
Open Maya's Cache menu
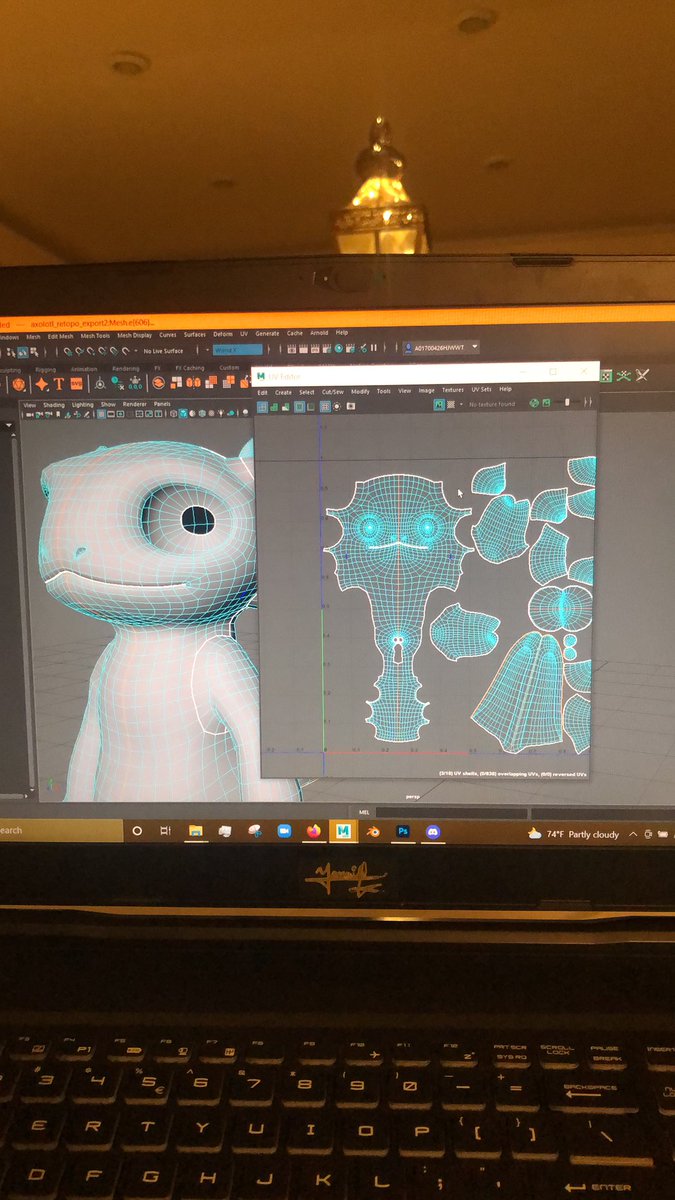[295, 333]
